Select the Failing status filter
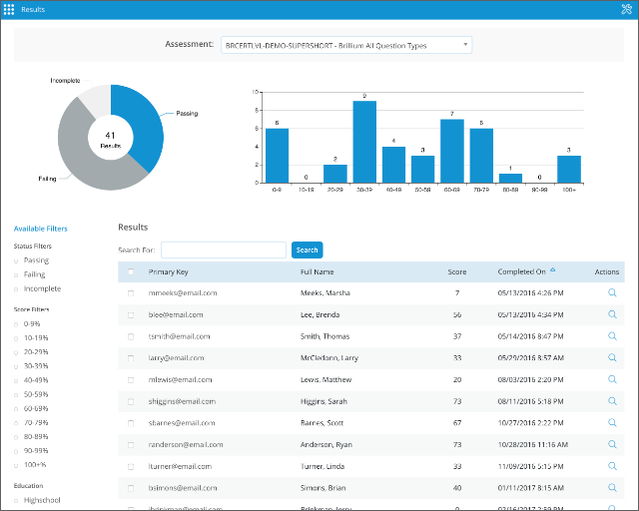This screenshot has width=639, height=511. pyautogui.click(x=16, y=275)
